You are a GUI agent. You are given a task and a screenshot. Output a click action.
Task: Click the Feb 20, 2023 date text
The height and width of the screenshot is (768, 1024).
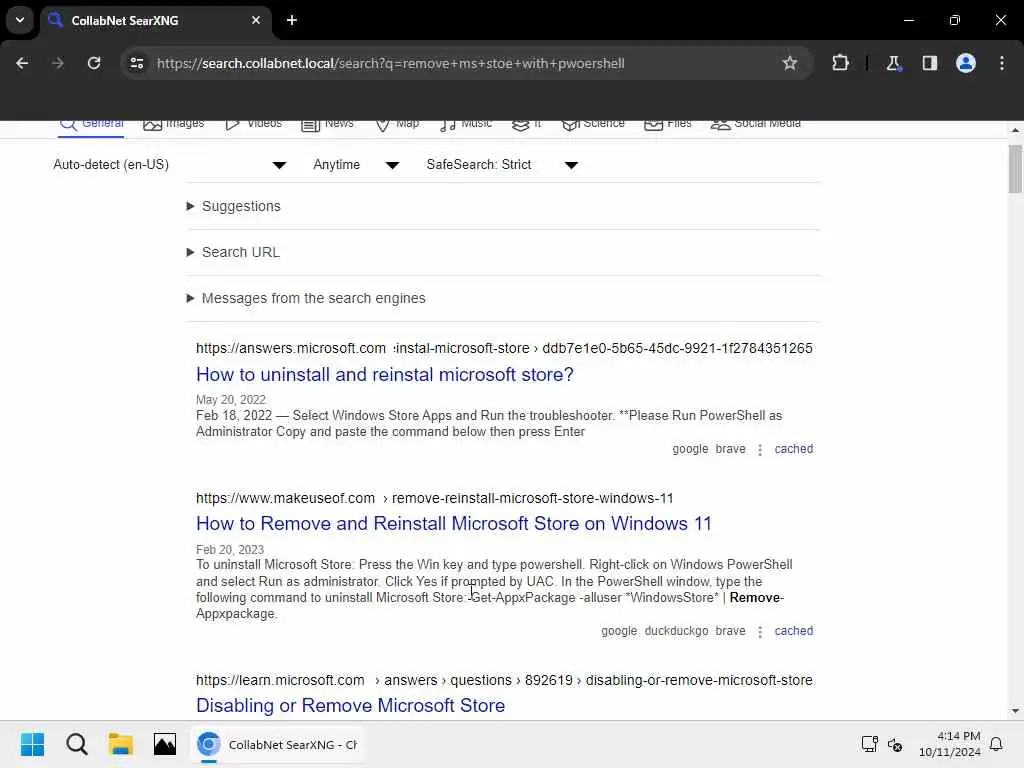pos(230,550)
